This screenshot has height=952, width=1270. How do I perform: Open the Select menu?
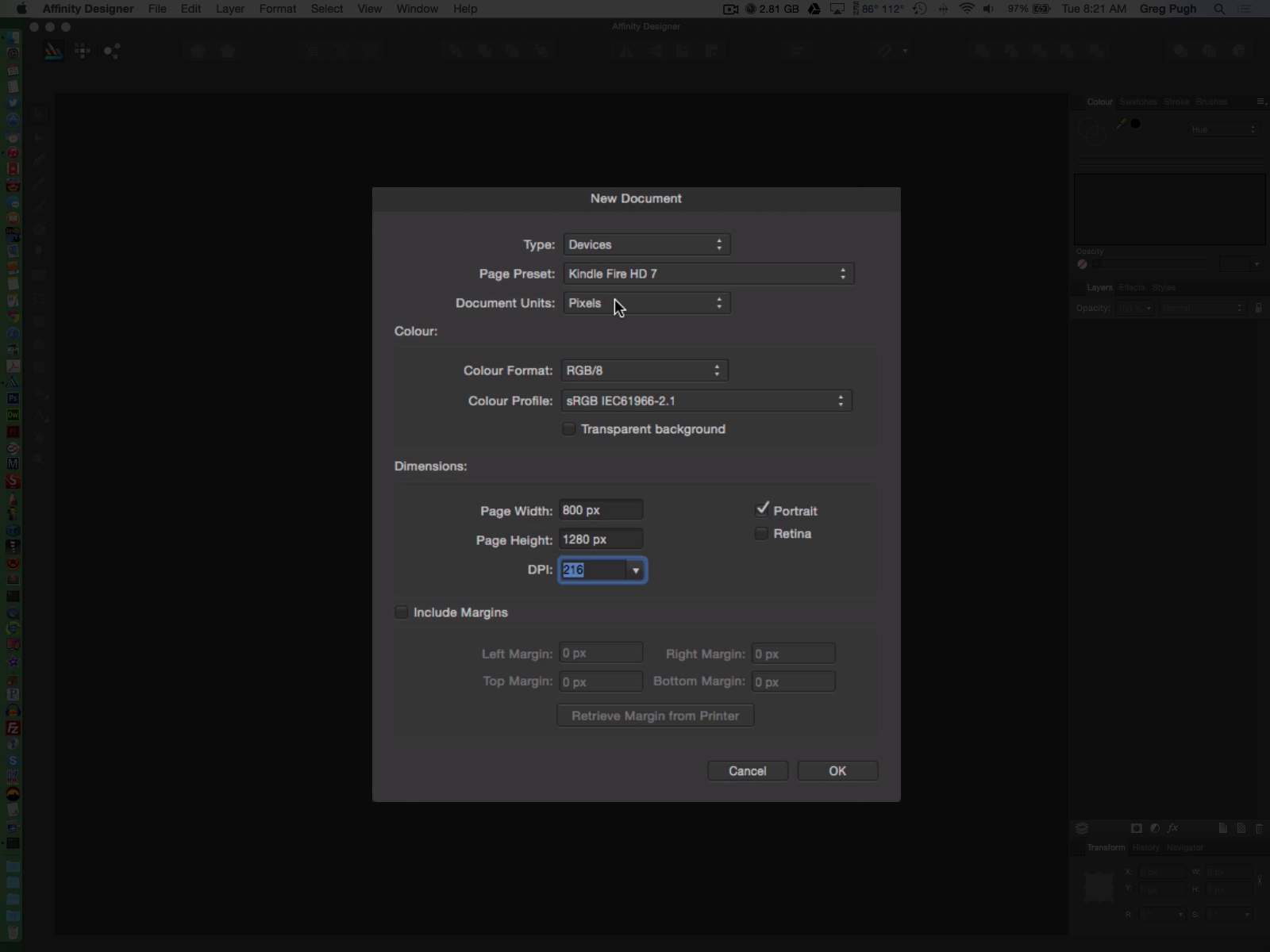(x=327, y=9)
